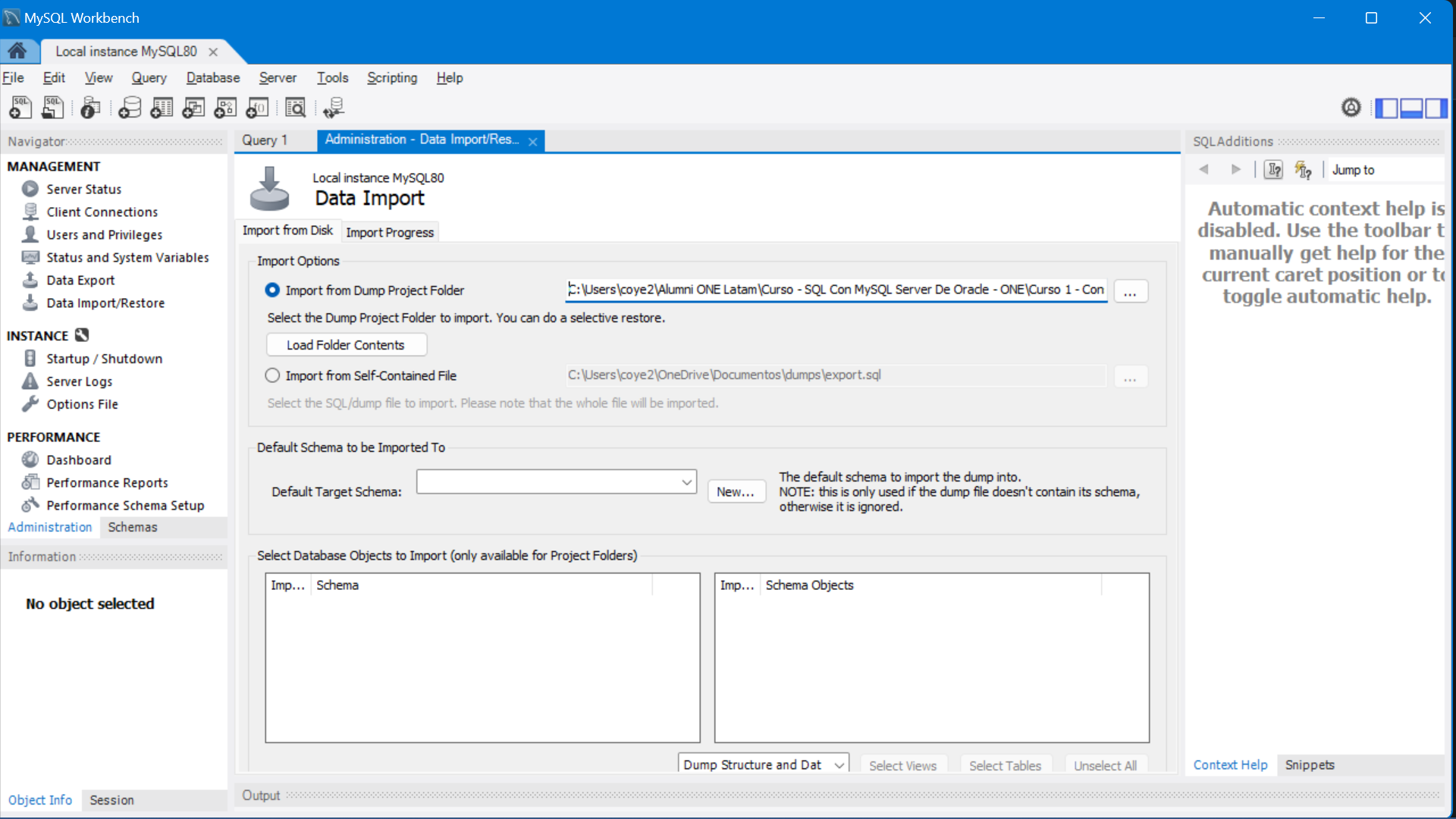Screen dimensions: 1456x819
Task: Click Load Folder Contents button
Action: pos(345,345)
